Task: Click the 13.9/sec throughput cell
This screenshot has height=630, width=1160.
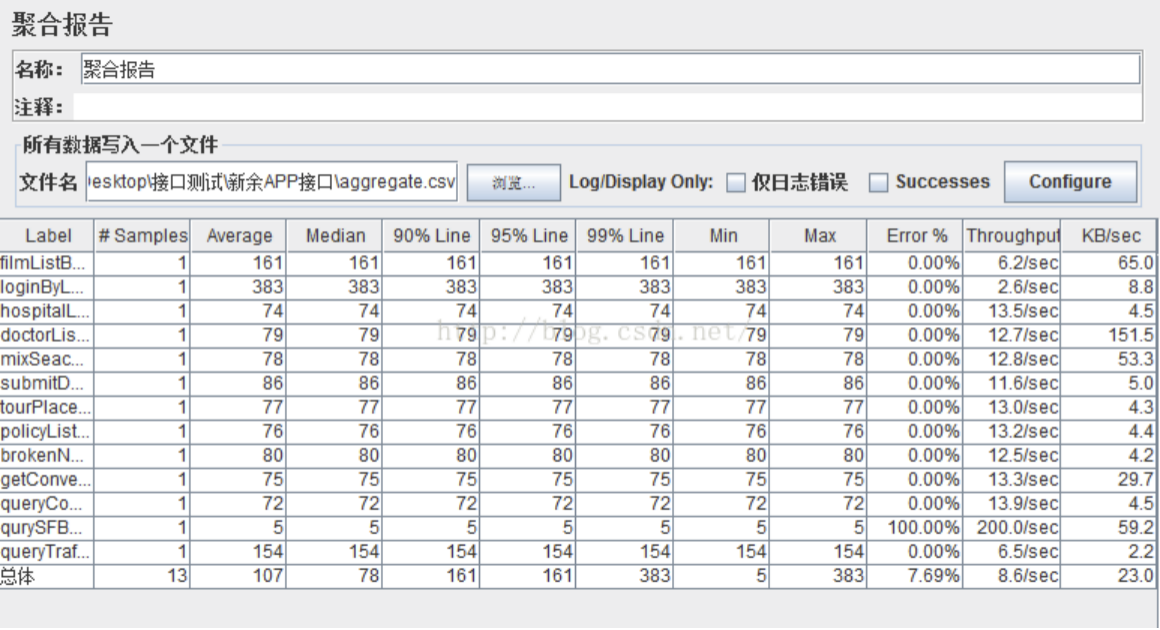Action: point(1011,504)
